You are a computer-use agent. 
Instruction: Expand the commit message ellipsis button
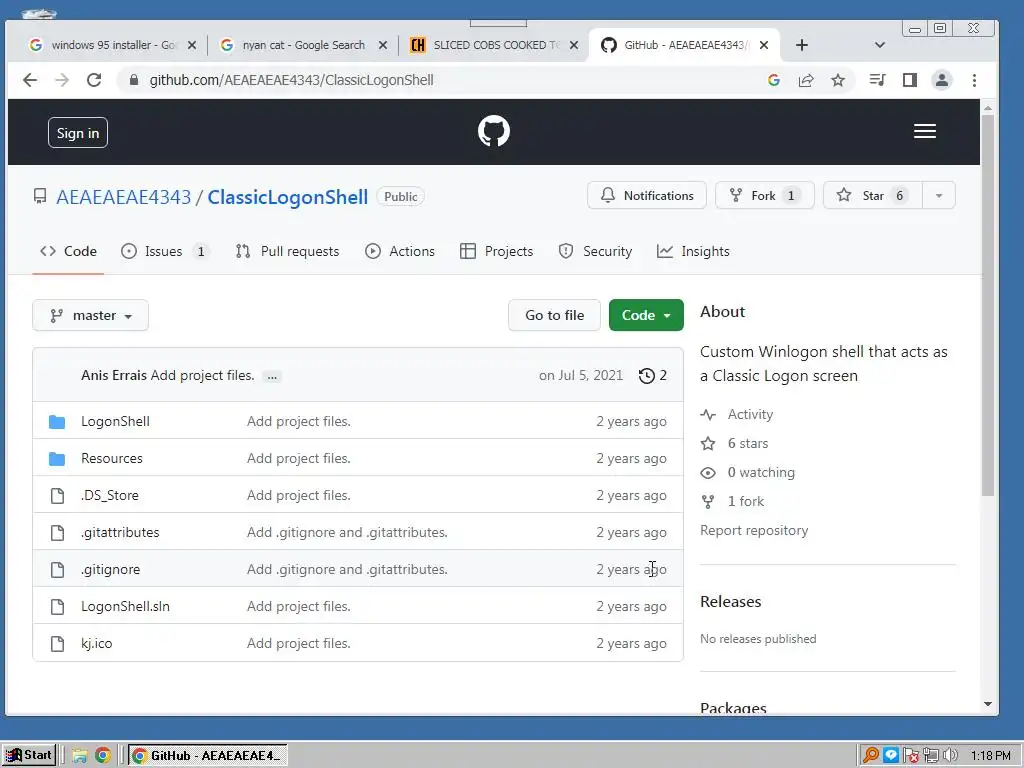tap(272, 376)
